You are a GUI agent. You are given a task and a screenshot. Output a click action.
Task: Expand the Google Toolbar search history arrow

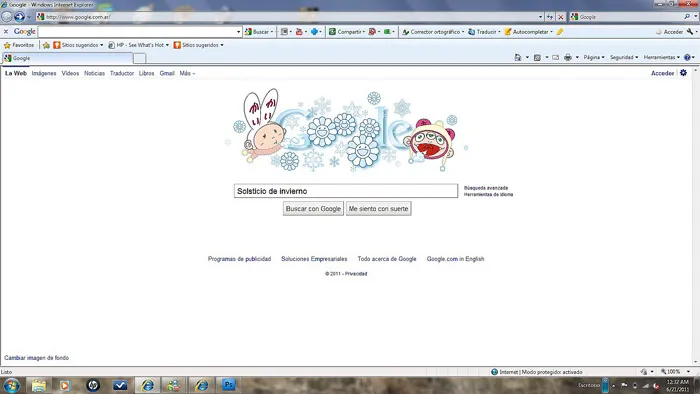[x=238, y=32]
